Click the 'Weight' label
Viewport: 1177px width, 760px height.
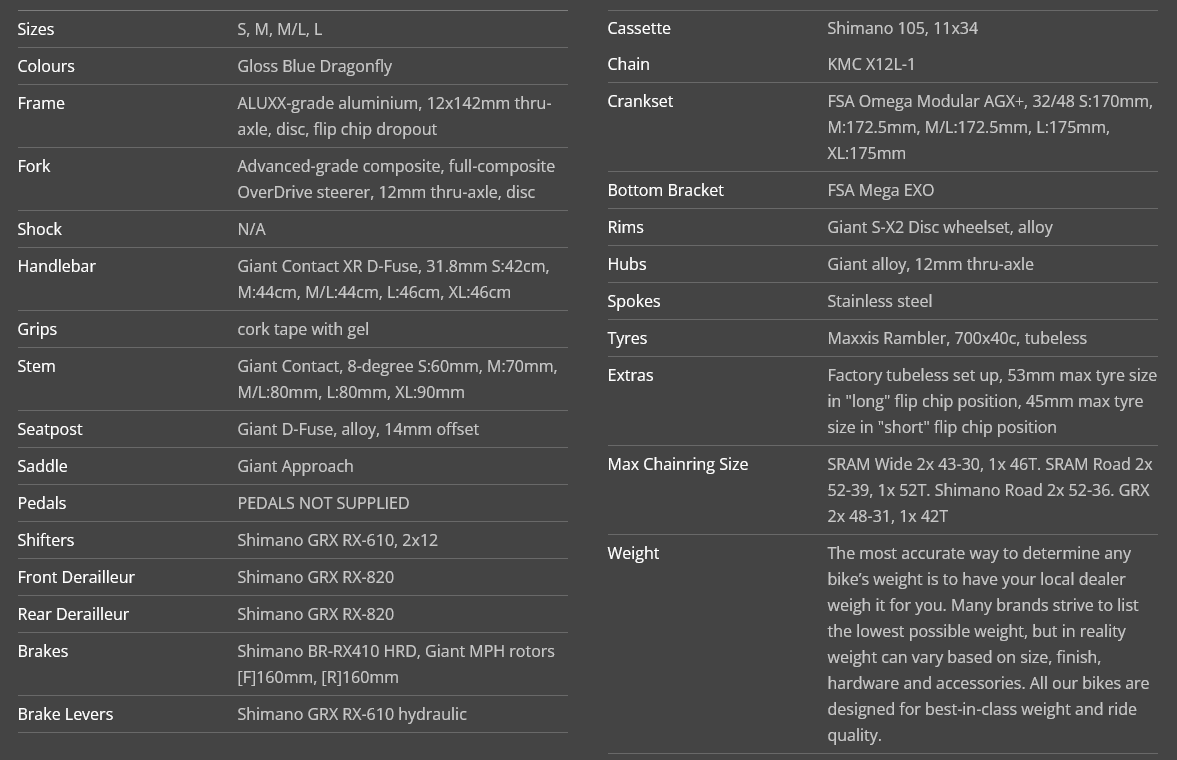click(634, 553)
